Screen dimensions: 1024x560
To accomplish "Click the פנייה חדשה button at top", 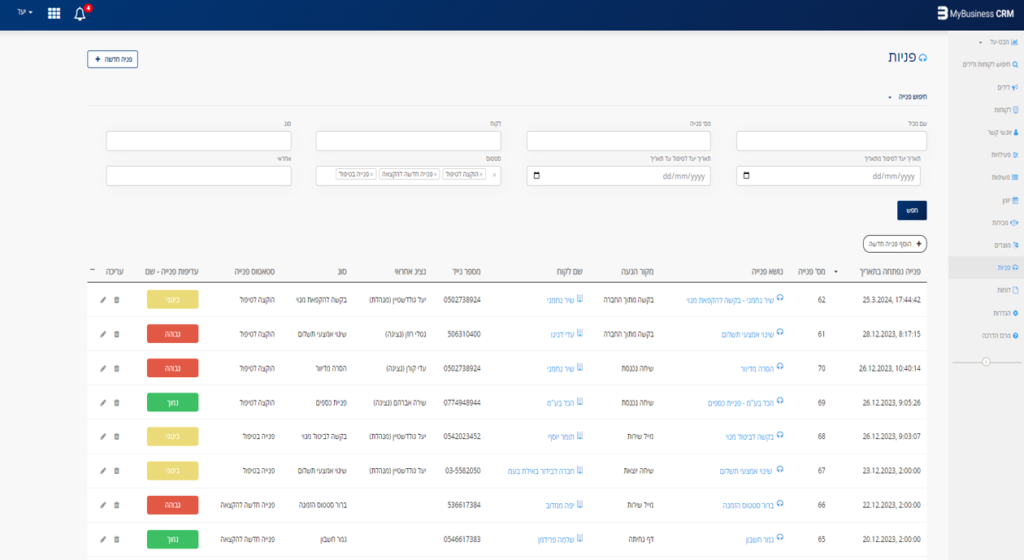I will click(x=112, y=59).
